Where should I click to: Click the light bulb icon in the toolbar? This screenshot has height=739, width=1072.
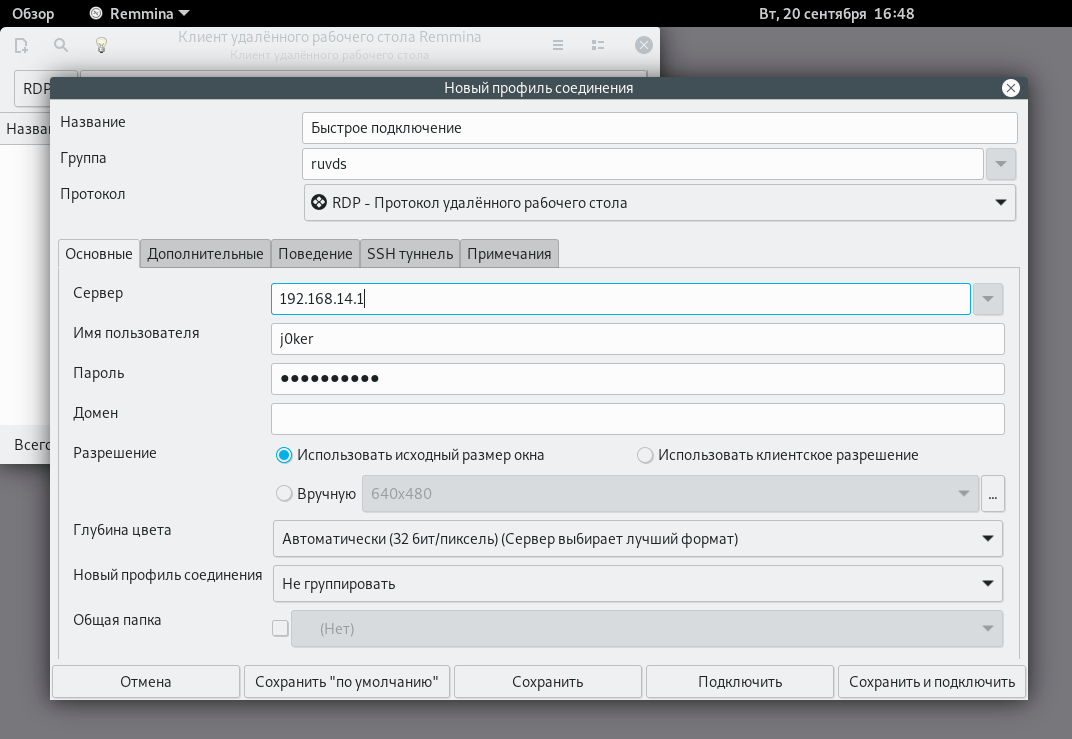(99, 45)
